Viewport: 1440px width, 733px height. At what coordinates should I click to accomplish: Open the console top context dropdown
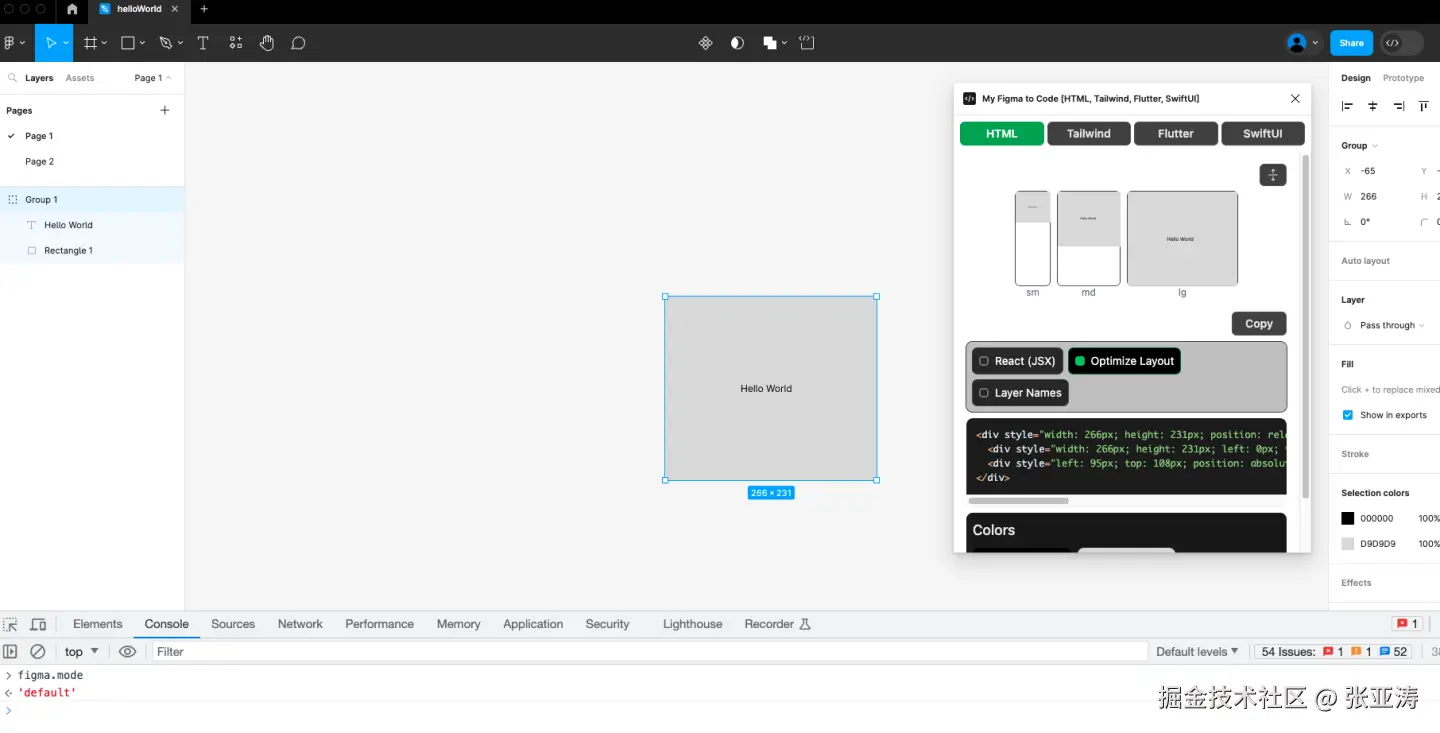click(82, 651)
